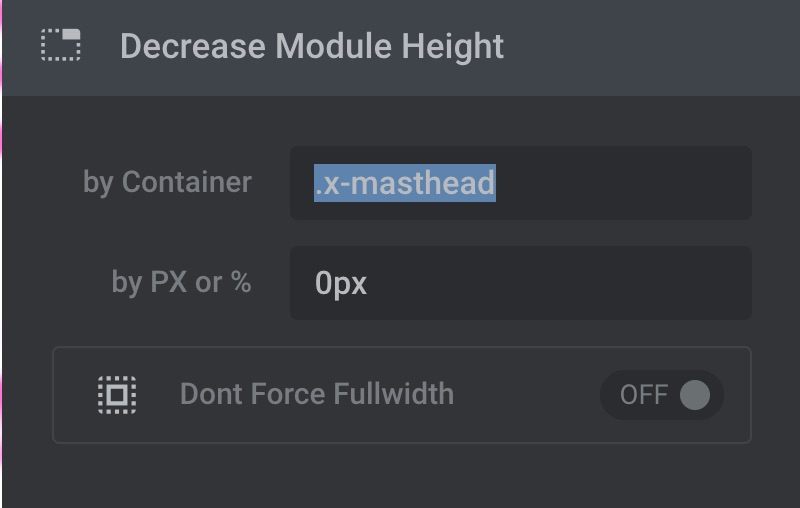Click the Decrease Module Height title

click(x=311, y=46)
